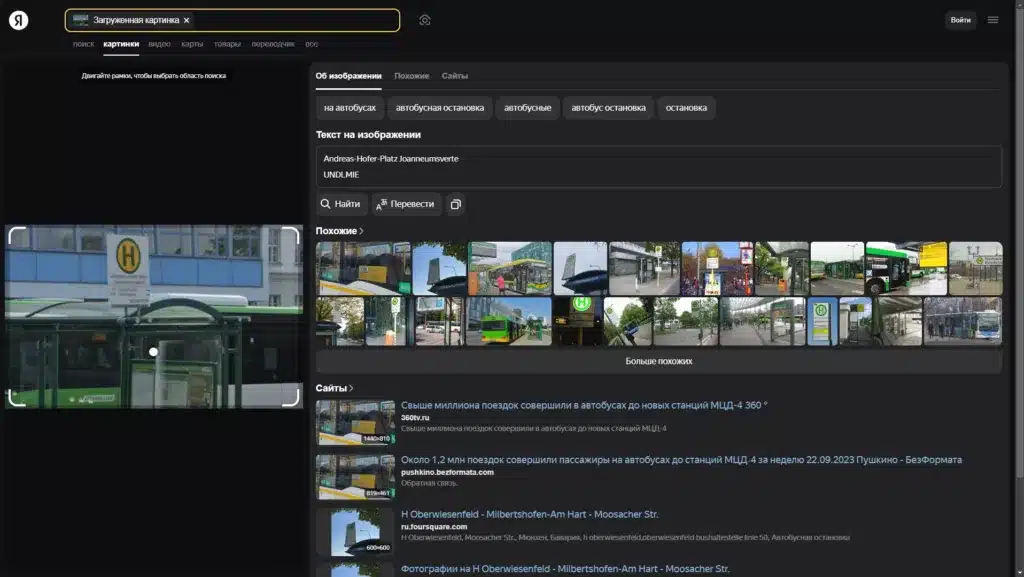Open the hamburger menu icon
1024x577 pixels.
(993, 20)
